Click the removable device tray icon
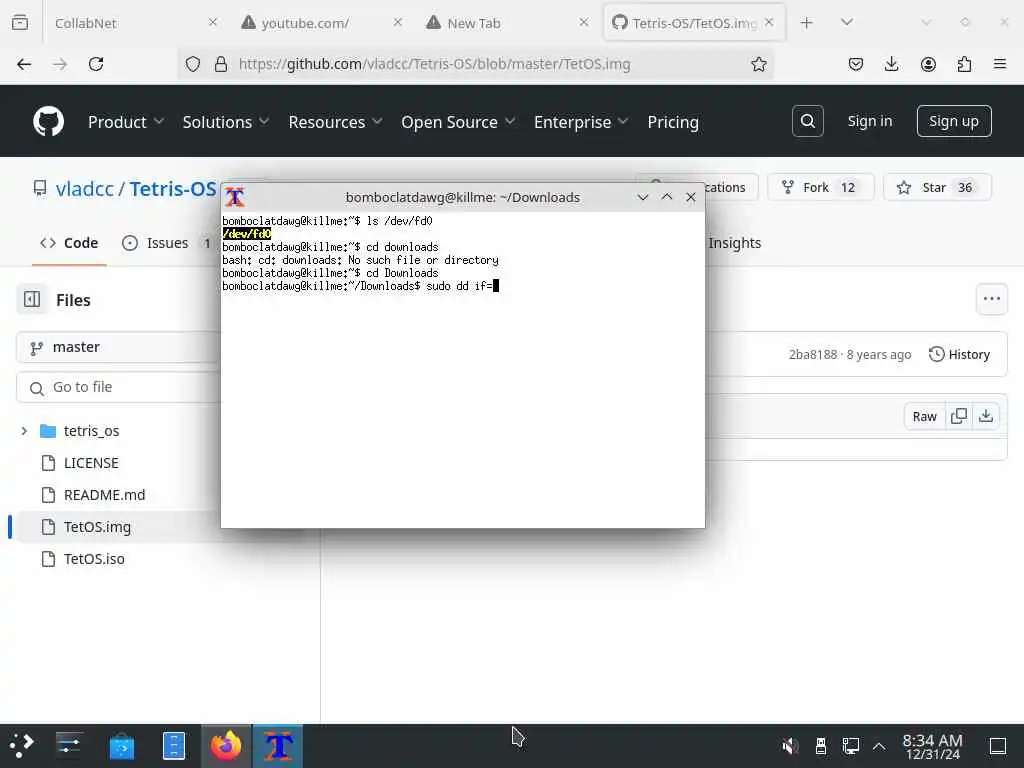 [x=821, y=746]
